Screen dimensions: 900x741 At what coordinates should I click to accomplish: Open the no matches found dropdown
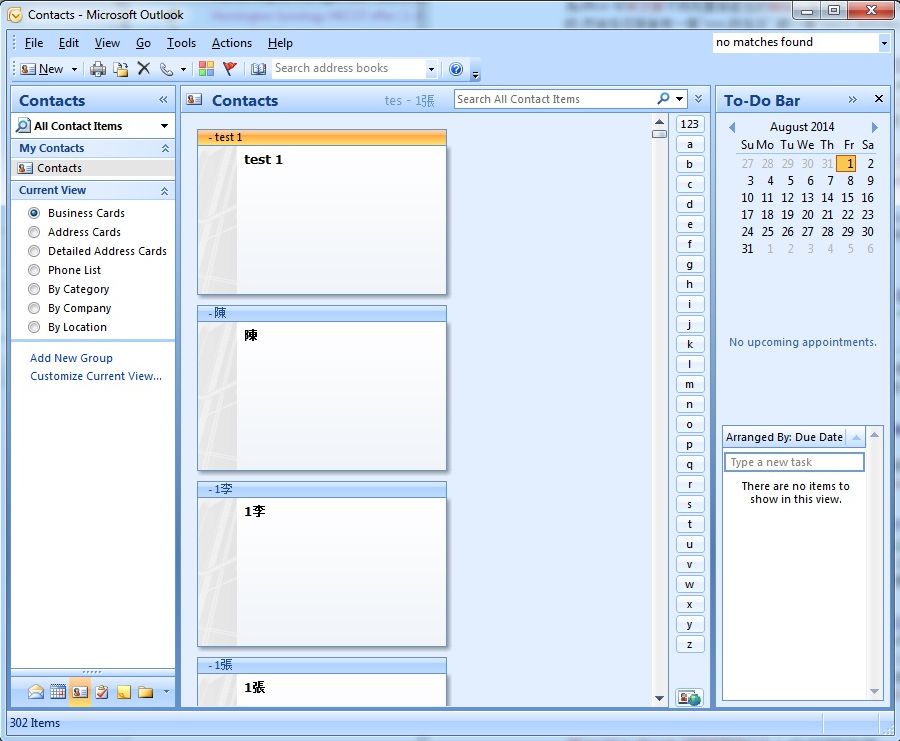tap(884, 42)
